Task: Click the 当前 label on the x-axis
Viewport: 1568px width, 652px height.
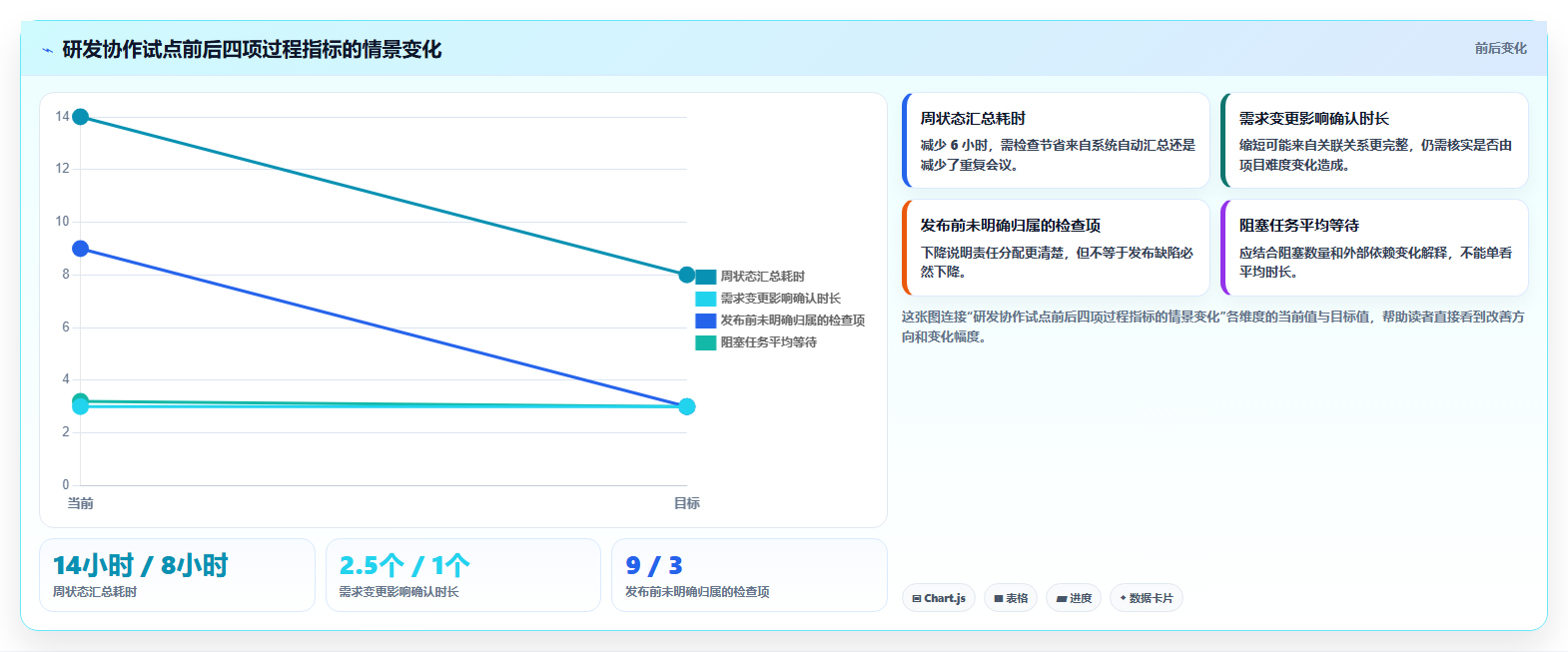Action: [x=81, y=503]
